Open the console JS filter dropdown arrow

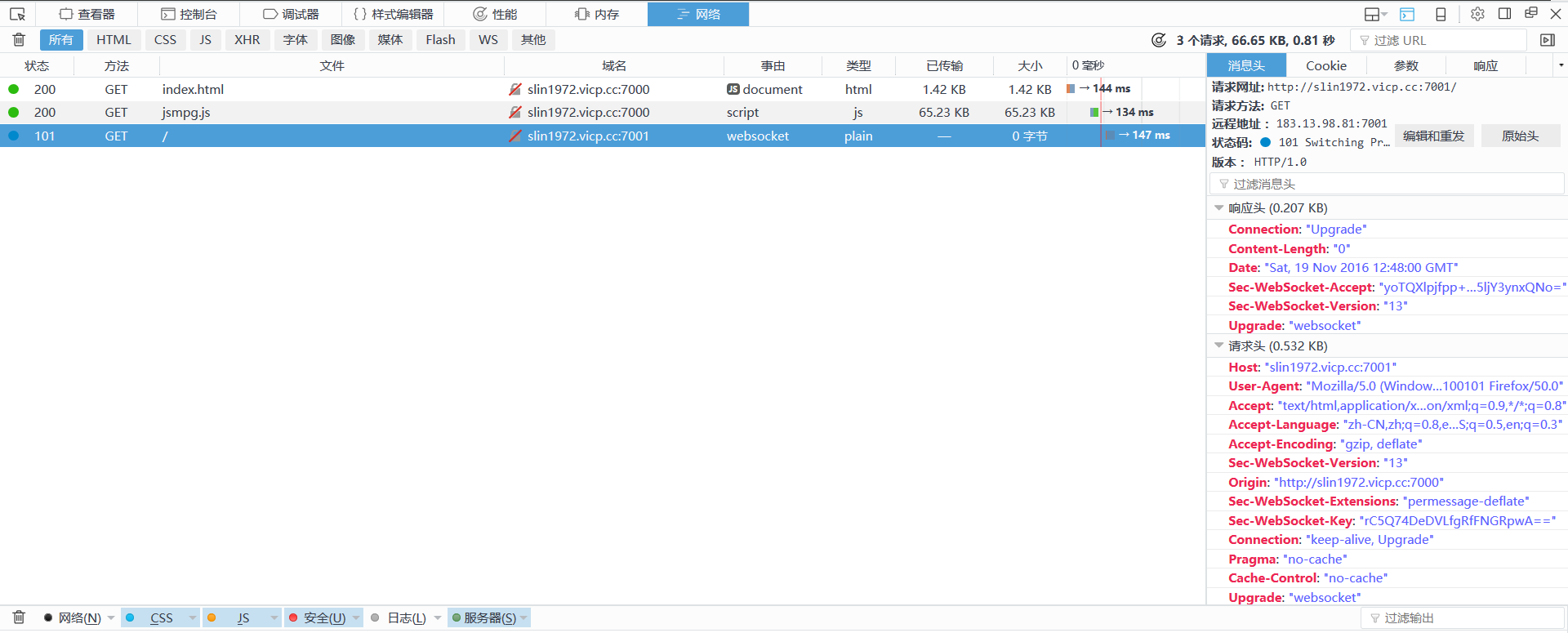tap(274, 617)
